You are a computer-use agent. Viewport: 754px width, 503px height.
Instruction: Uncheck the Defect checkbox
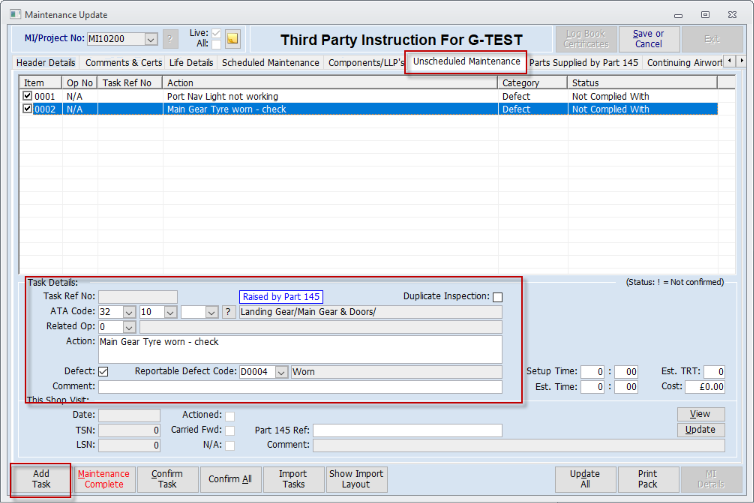coord(104,372)
